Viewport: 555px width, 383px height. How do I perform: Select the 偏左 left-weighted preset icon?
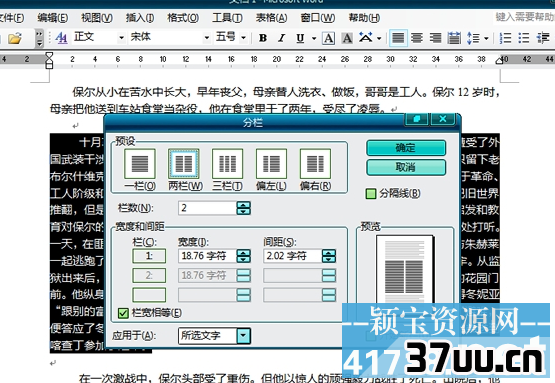coord(271,164)
